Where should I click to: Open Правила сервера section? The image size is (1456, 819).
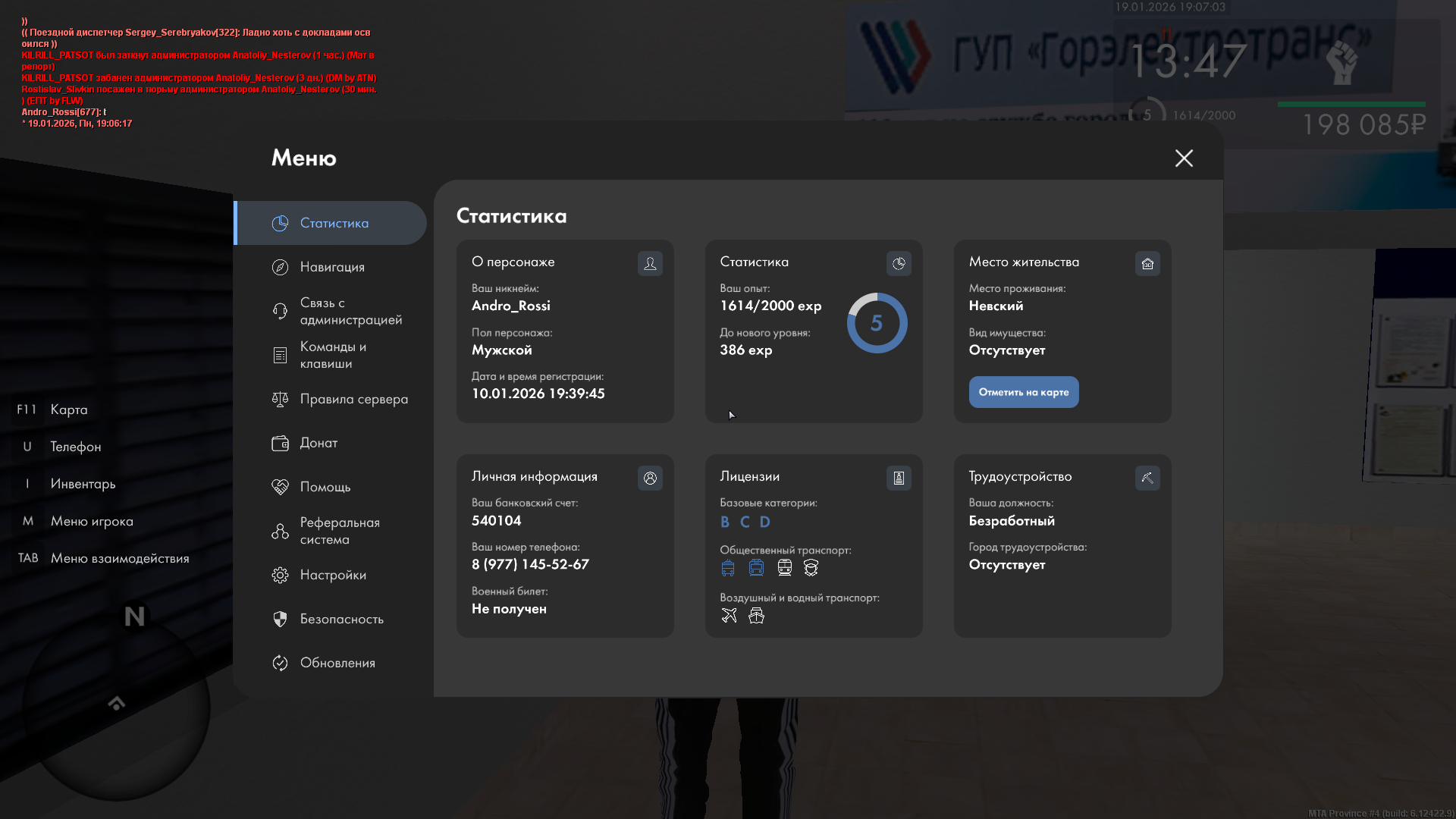point(353,399)
